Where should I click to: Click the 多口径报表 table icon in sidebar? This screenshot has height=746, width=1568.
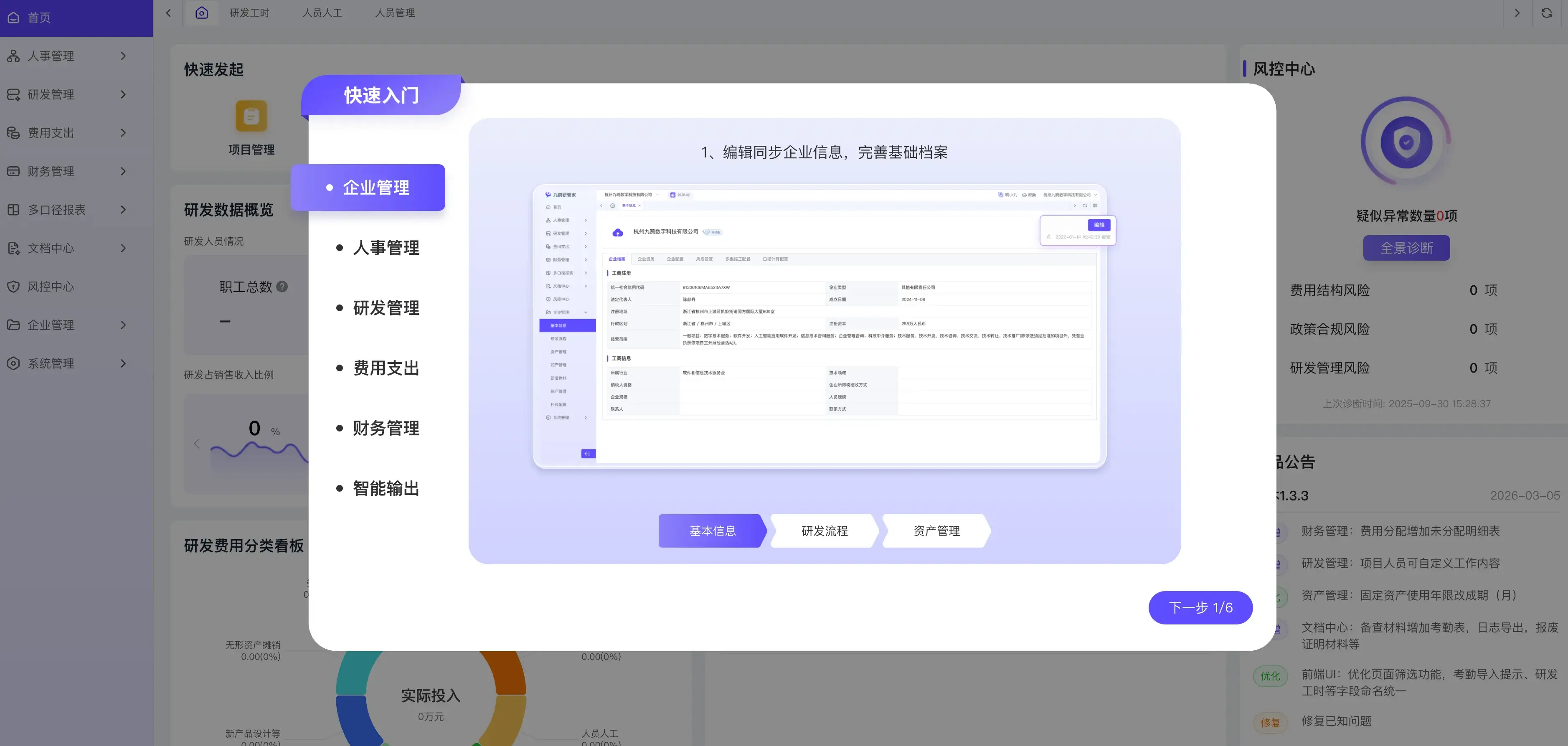pos(13,209)
